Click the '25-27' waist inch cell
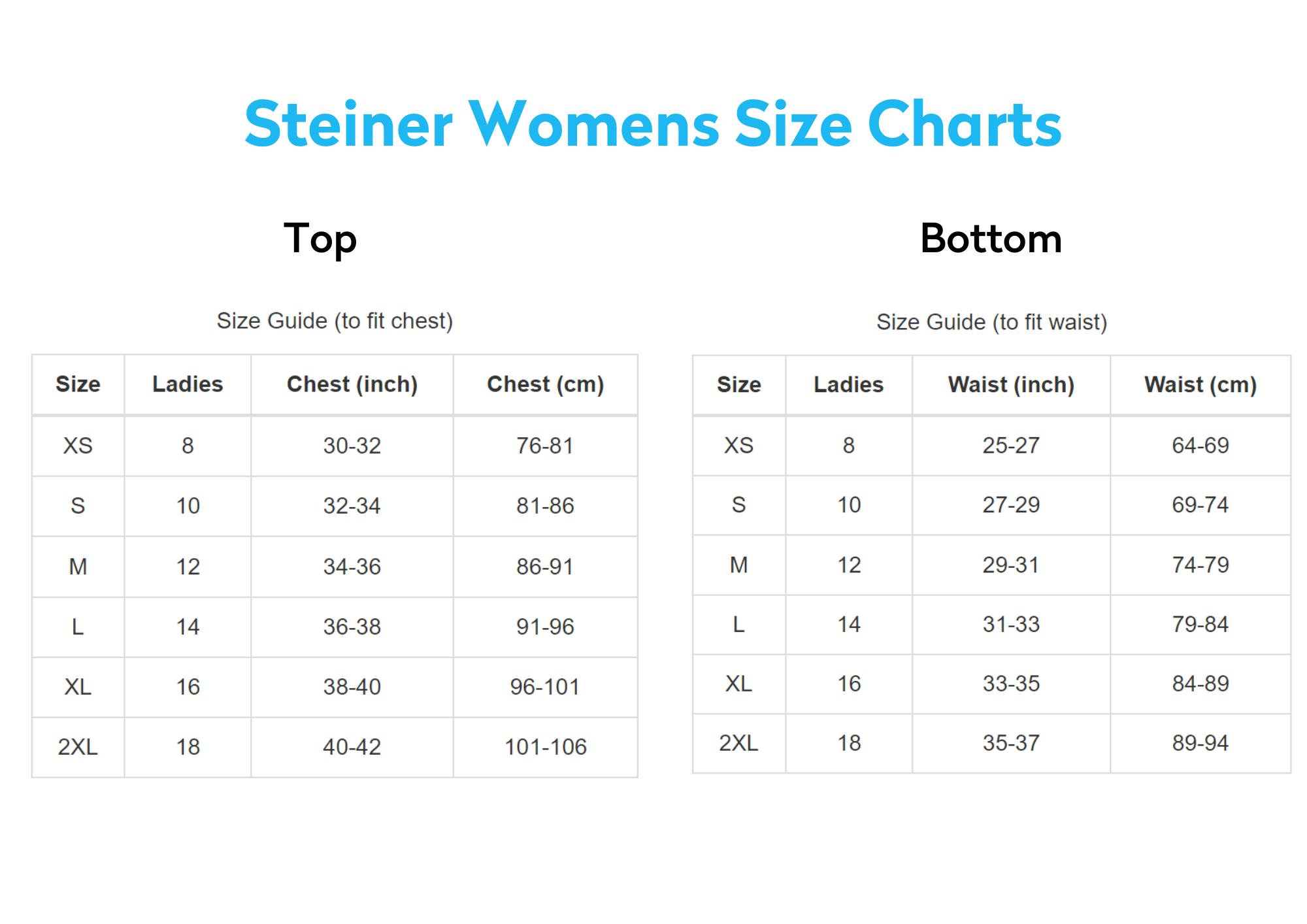 (x=1011, y=445)
